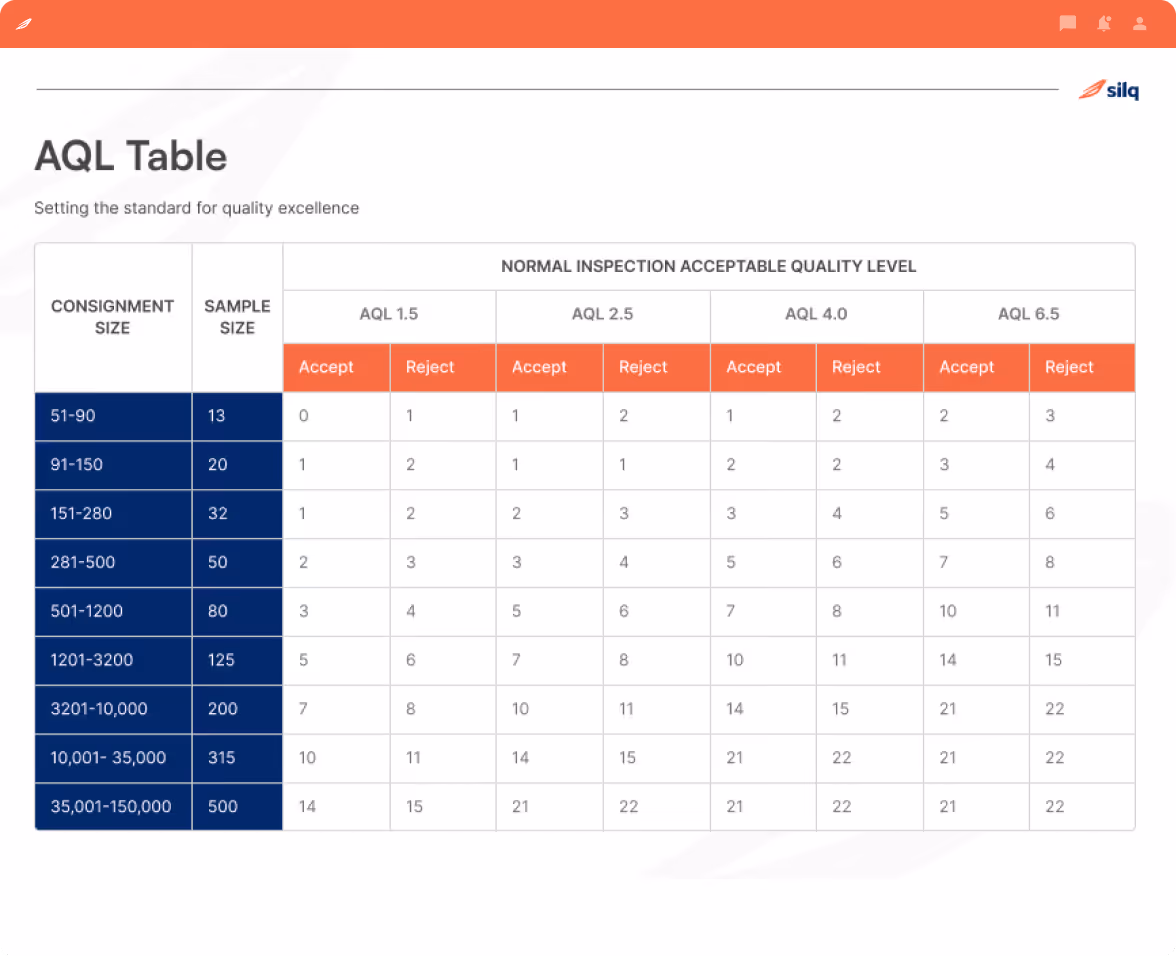Click AQL 6.5 Accept value 10 in 501-1200 row
This screenshot has width=1176, height=956.
(976, 611)
